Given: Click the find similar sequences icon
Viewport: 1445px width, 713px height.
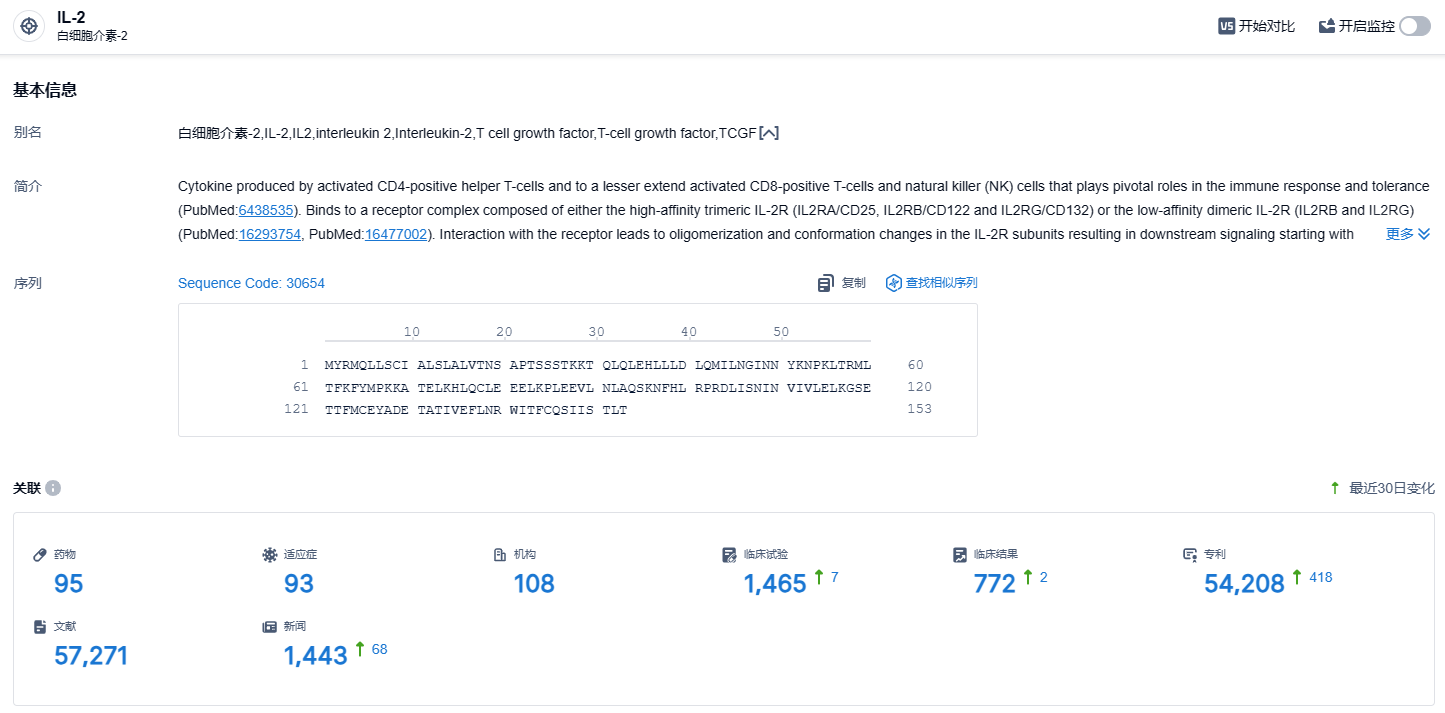Looking at the screenshot, I should pos(894,283).
